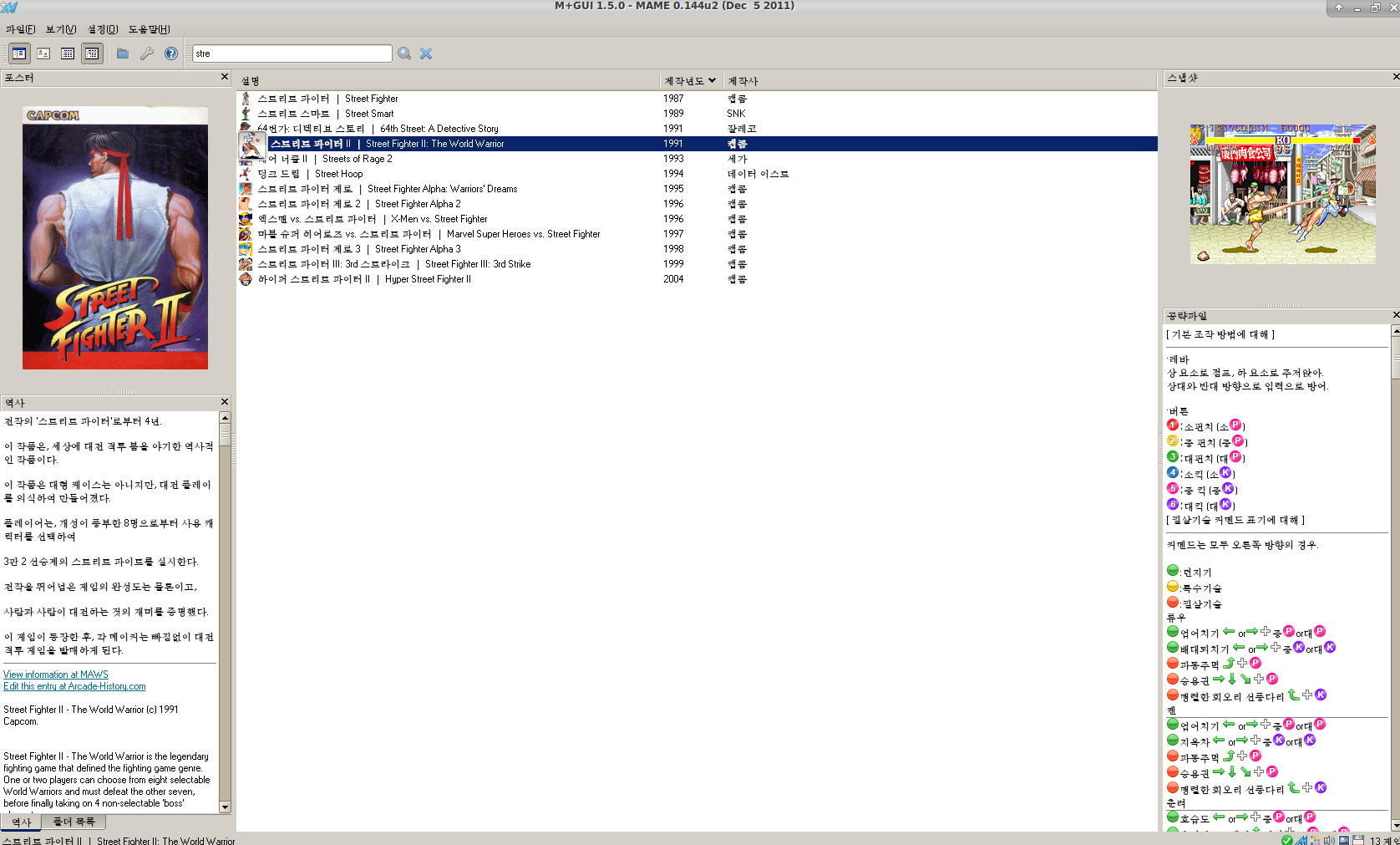Open settings via the wrench icon
The width and height of the screenshot is (1400, 845).
point(147,53)
